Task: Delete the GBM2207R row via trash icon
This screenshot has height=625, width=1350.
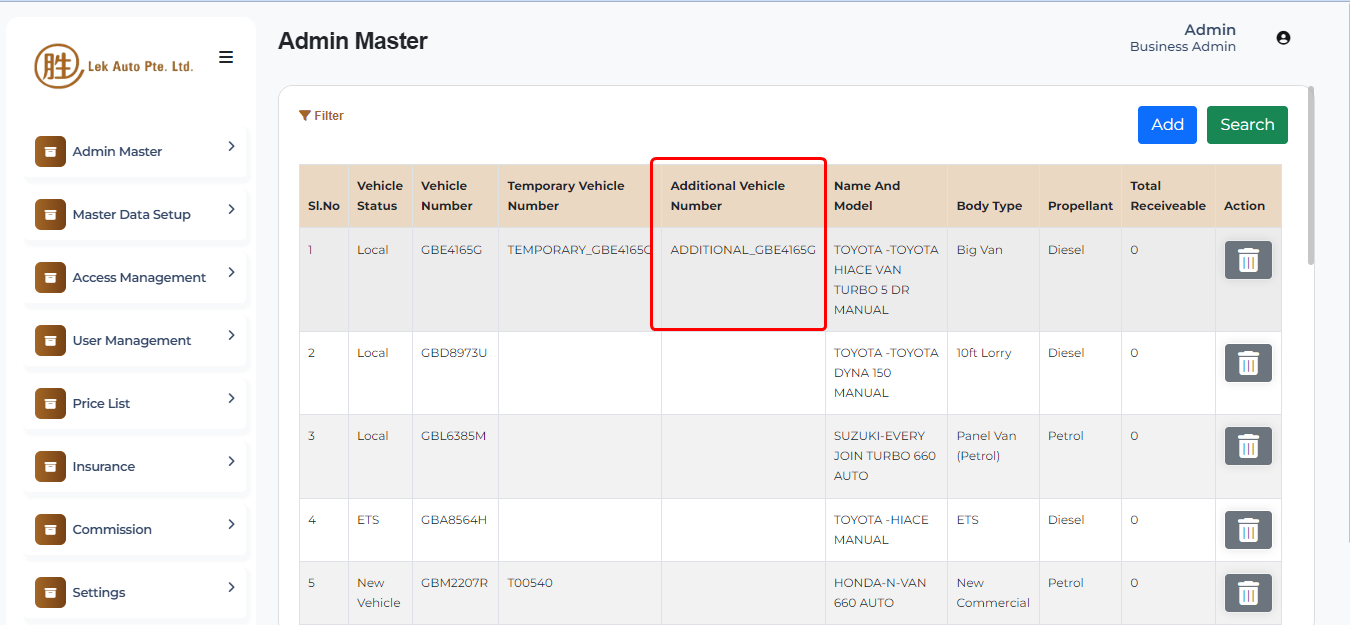Action: click(1248, 593)
